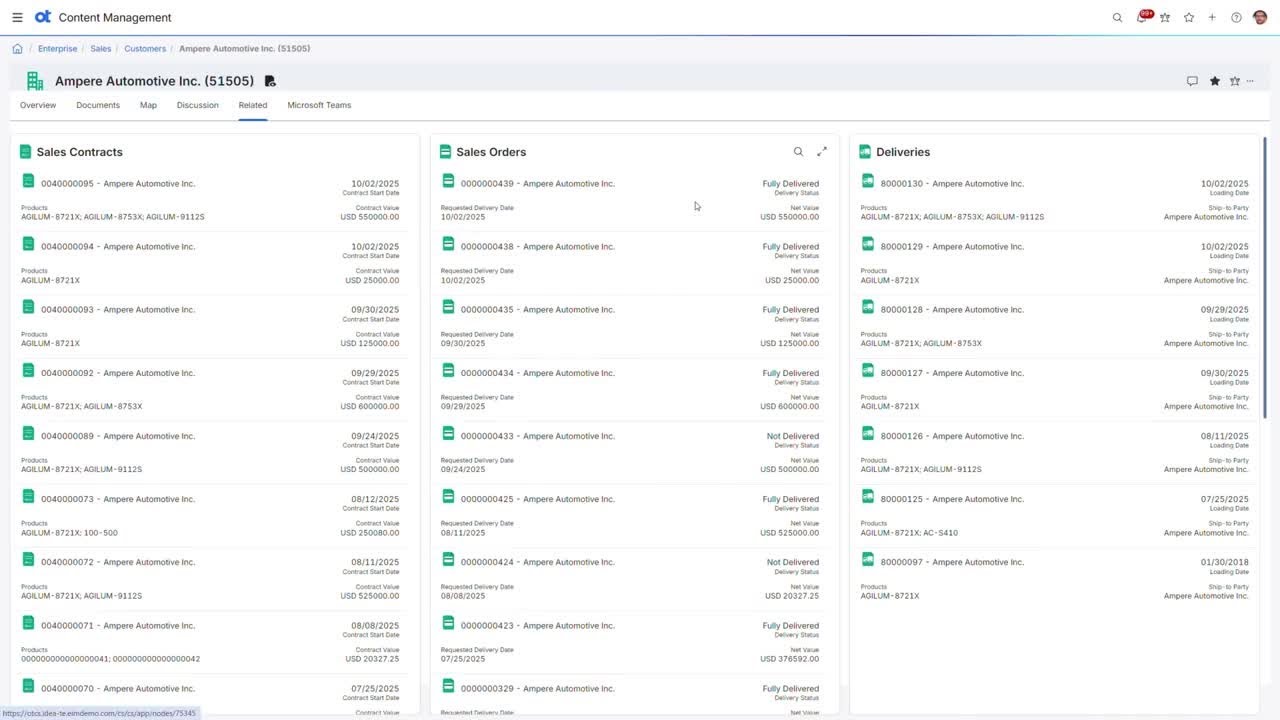Click the OpenText logo icon
1280x720 pixels.
pos(43,17)
